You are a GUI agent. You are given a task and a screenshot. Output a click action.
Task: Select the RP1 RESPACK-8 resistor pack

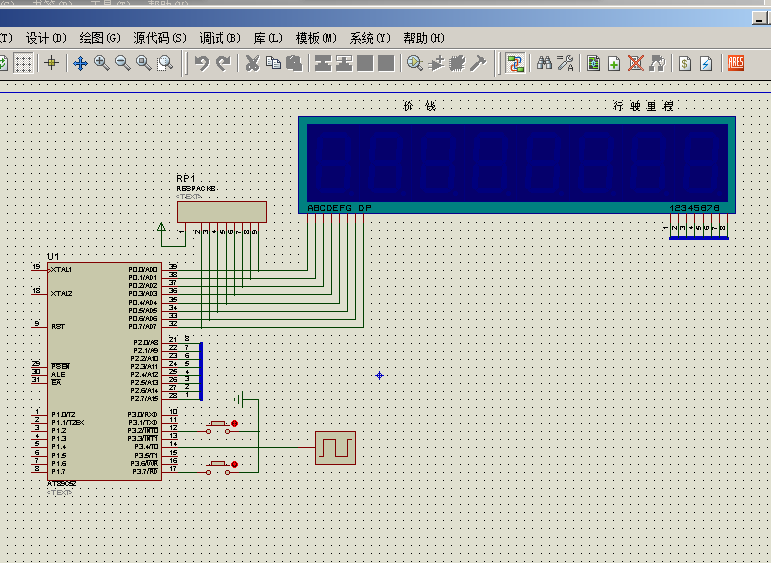[x=222, y=212]
